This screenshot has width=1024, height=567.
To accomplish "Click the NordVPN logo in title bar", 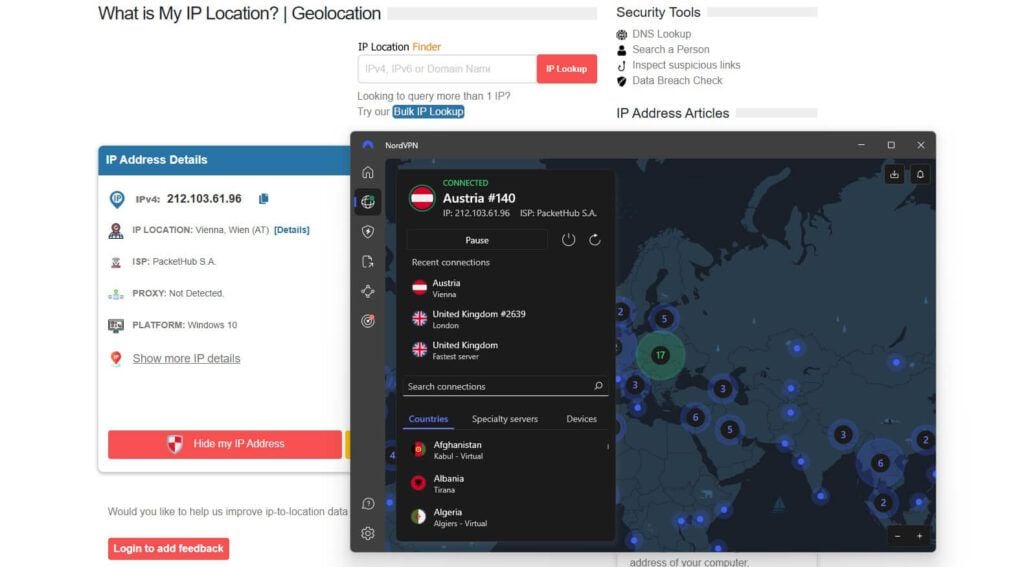I will (x=368, y=145).
